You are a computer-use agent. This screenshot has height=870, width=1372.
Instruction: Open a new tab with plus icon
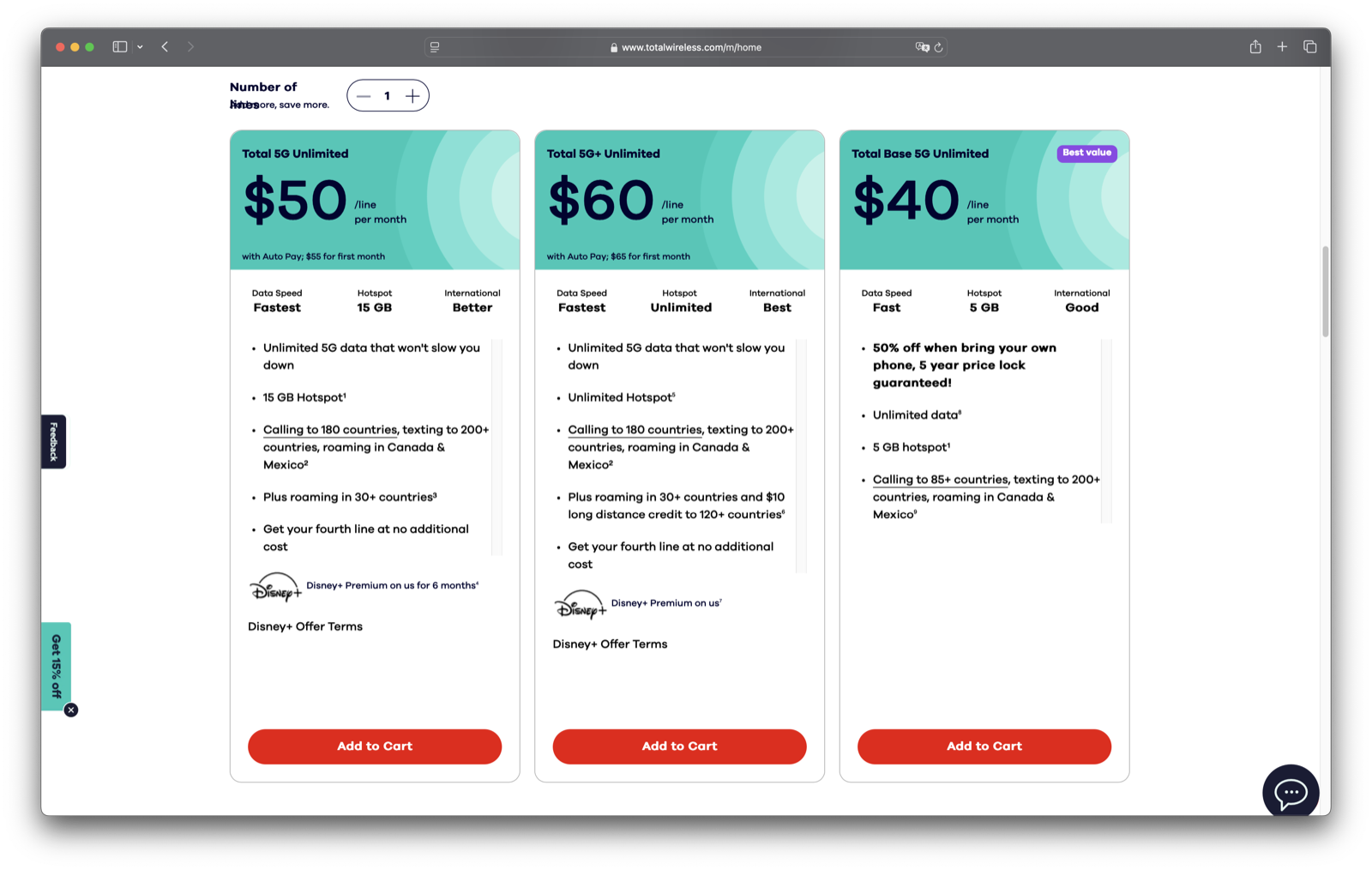[1282, 47]
